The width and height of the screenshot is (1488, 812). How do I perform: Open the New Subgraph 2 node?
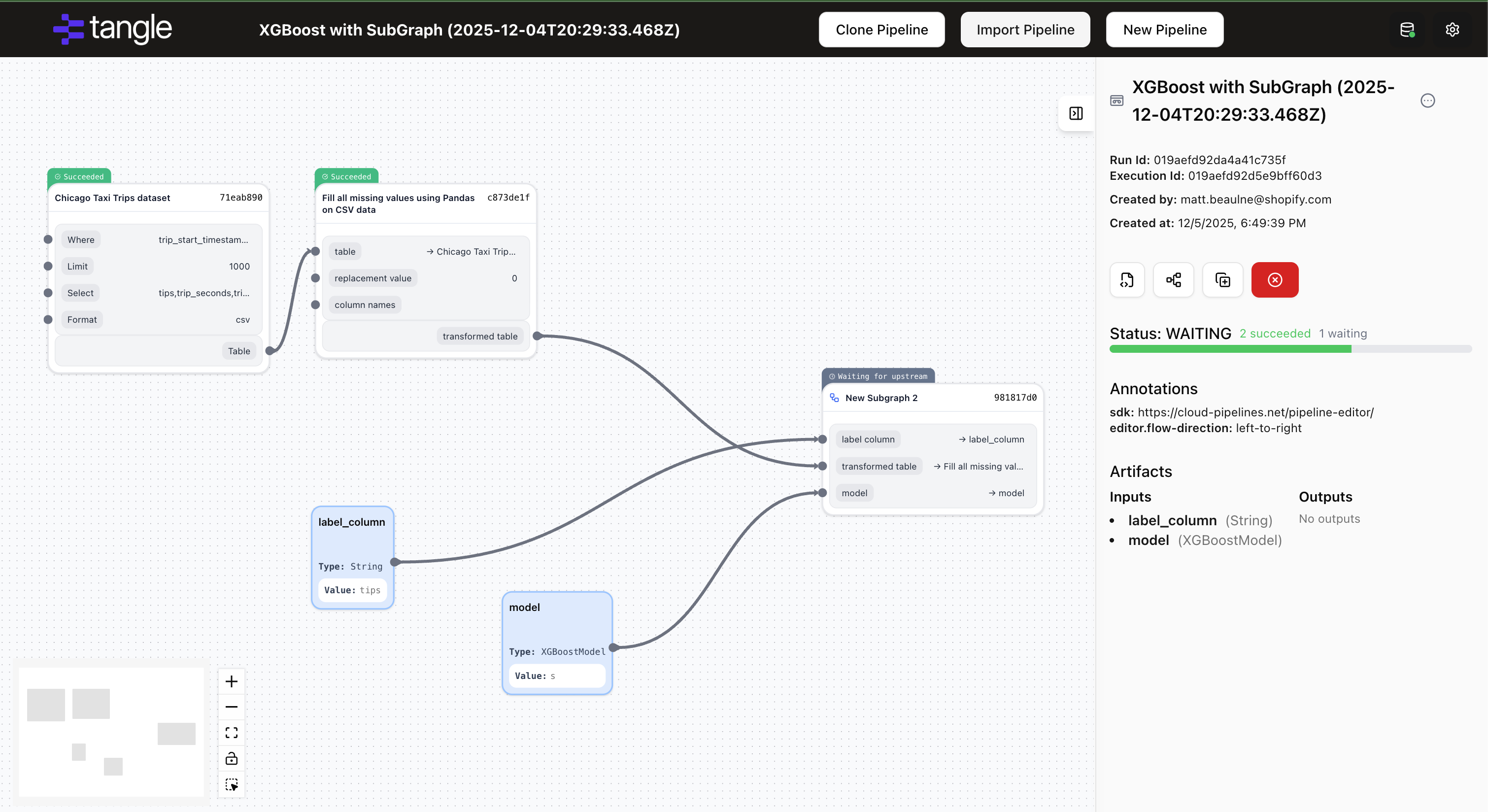881,398
